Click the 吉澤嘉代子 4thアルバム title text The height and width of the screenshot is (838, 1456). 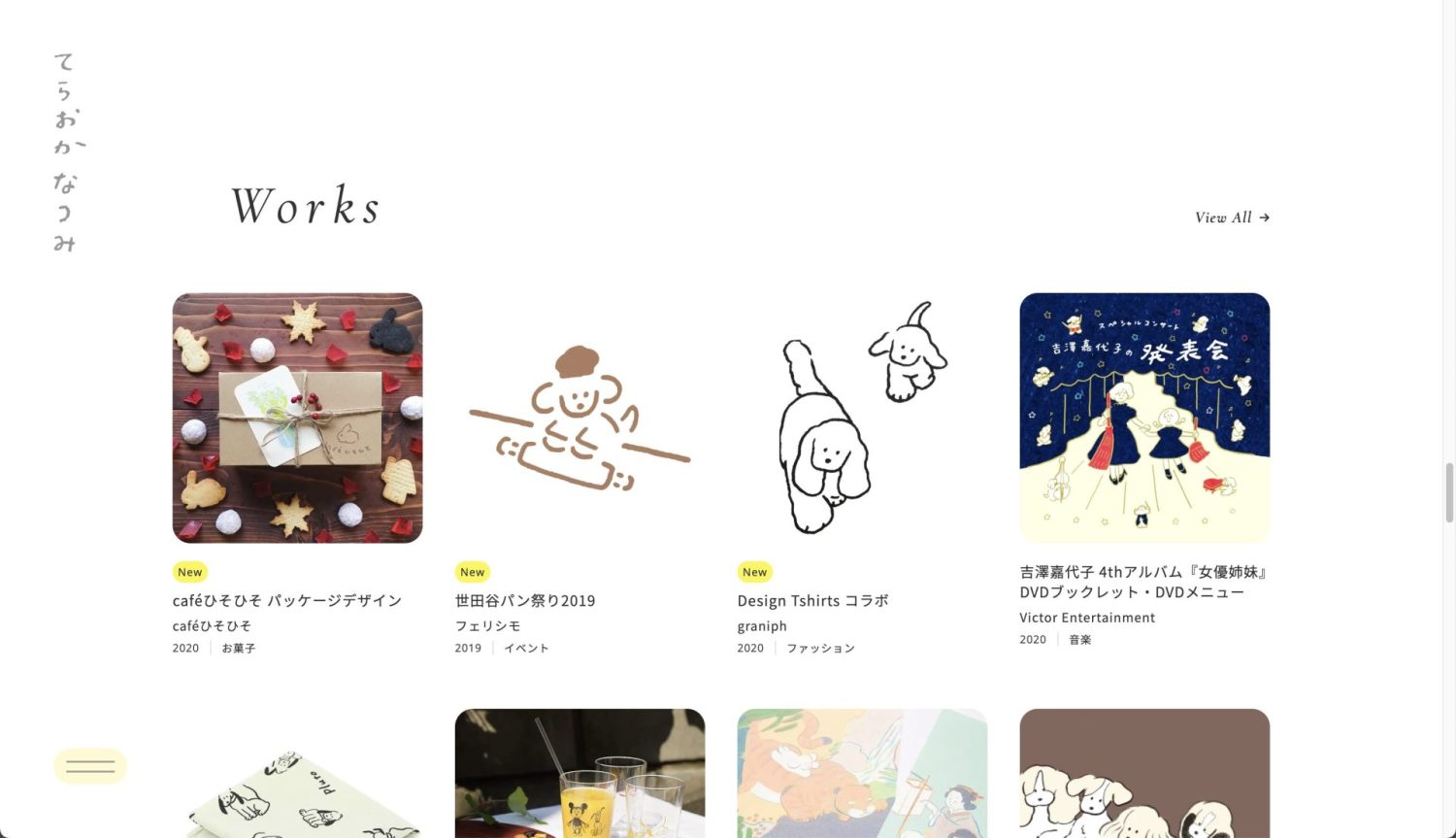(x=1143, y=582)
